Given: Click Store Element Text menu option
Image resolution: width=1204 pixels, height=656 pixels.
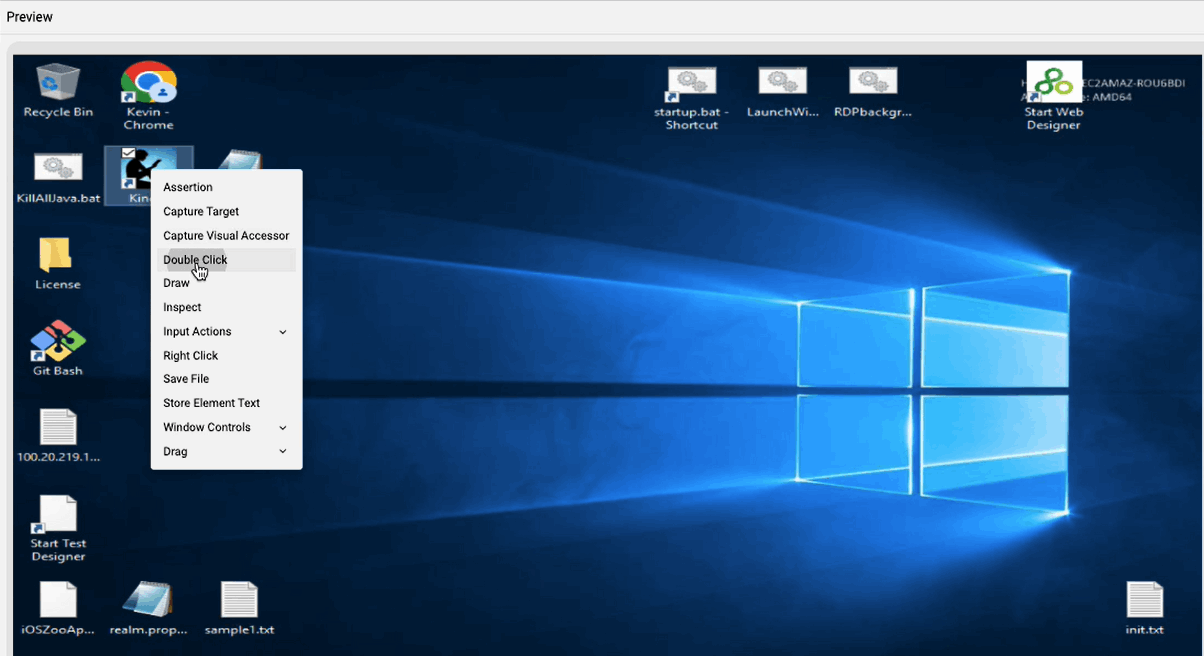Looking at the screenshot, I should click(211, 403).
